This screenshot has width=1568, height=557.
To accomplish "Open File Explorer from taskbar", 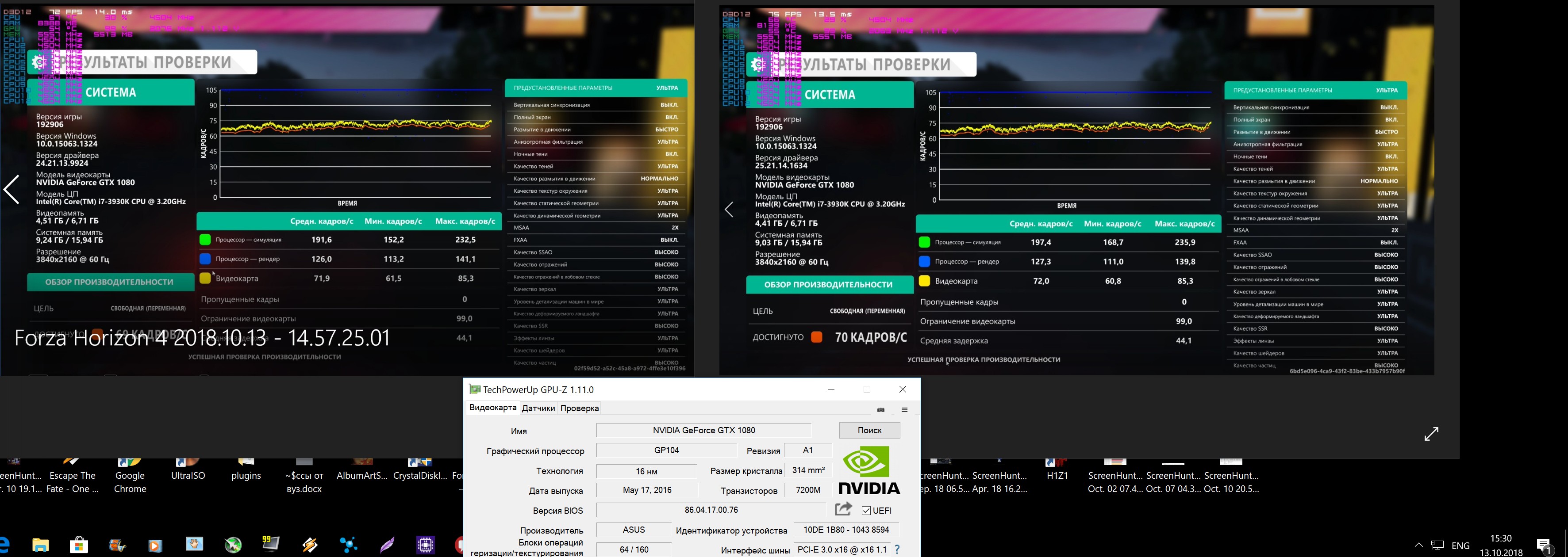I will click(41, 544).
